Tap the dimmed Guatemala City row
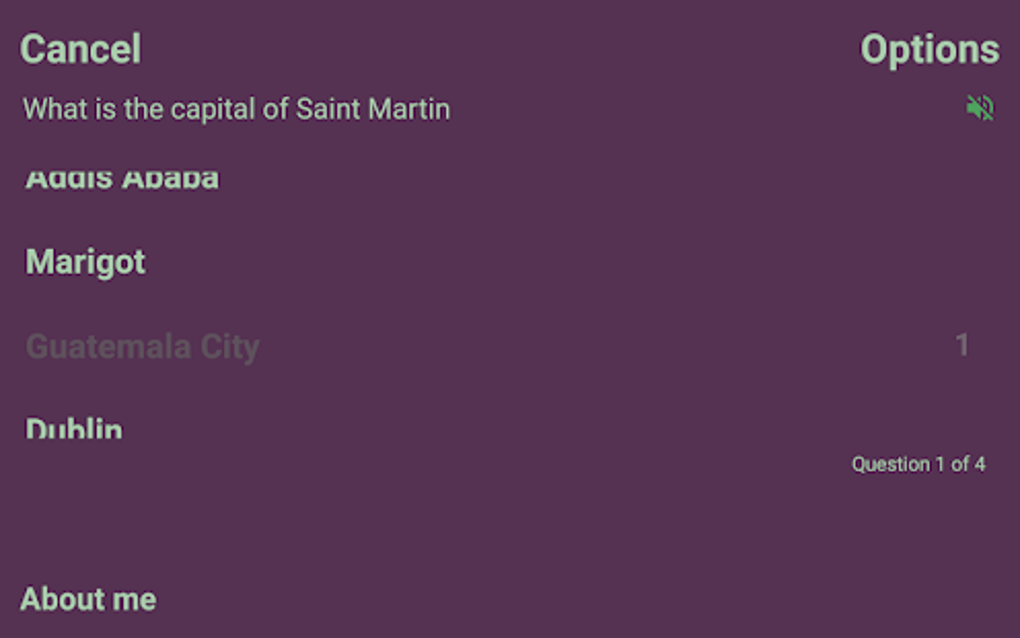Image resolution: width=1020 pixels, height=638 pixels. tap(143, 347)
